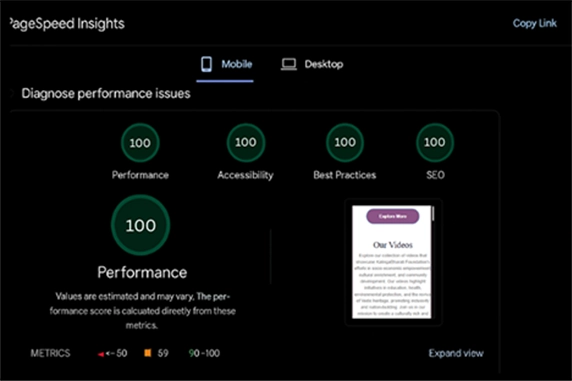572x381 pixels.
Task: Select the Accessibility score gauge circle
Action: 246,143
